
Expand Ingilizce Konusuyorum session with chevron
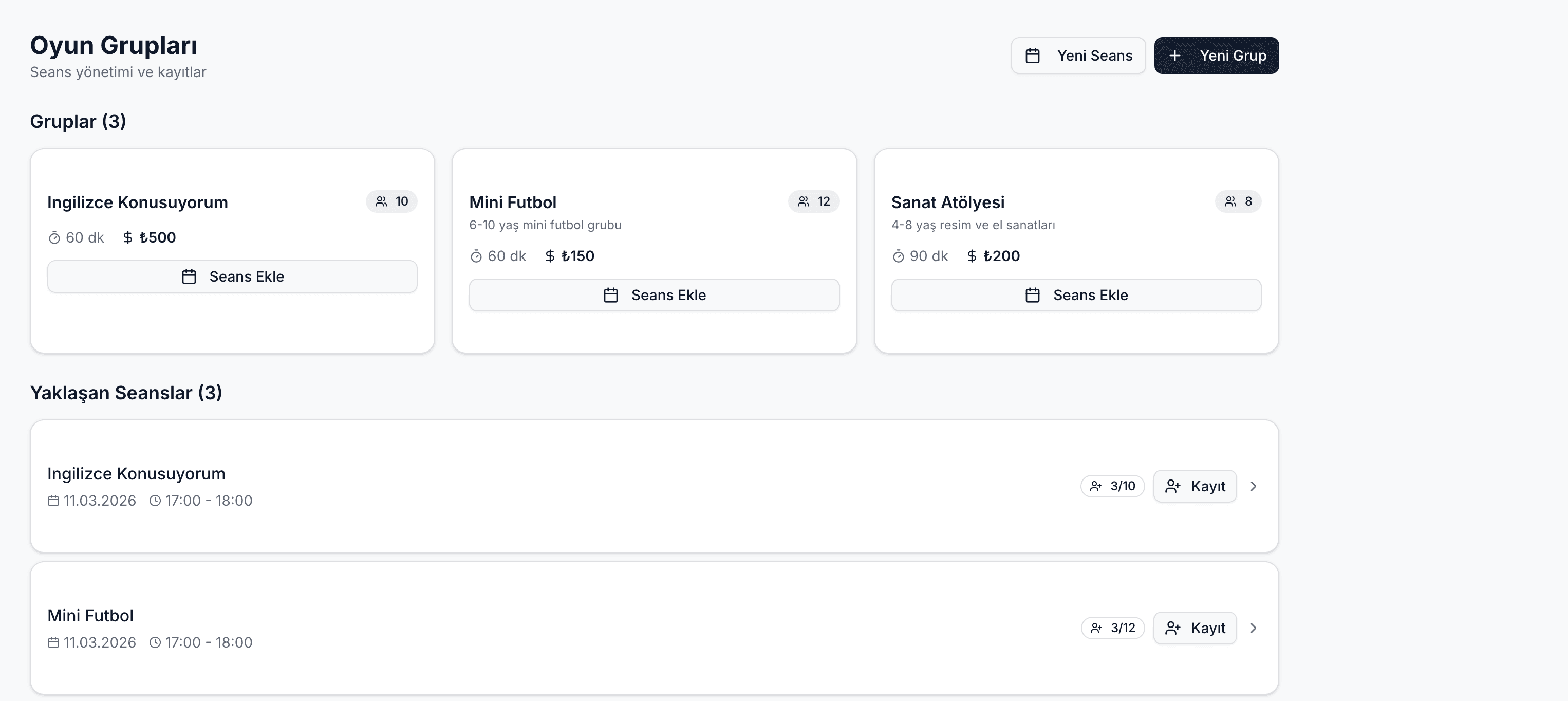coord(1253,486)
